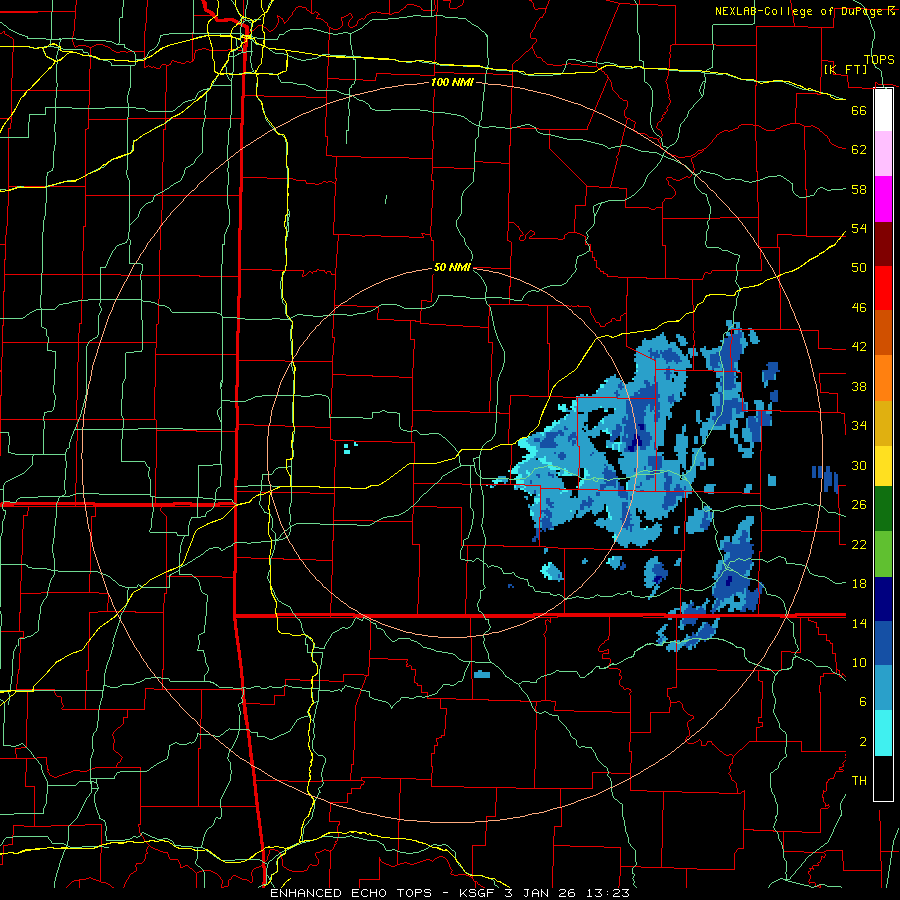The width and height of the screenshot is (900, 900).
Task: Click the 66 legend value
Action: point(859,110)
